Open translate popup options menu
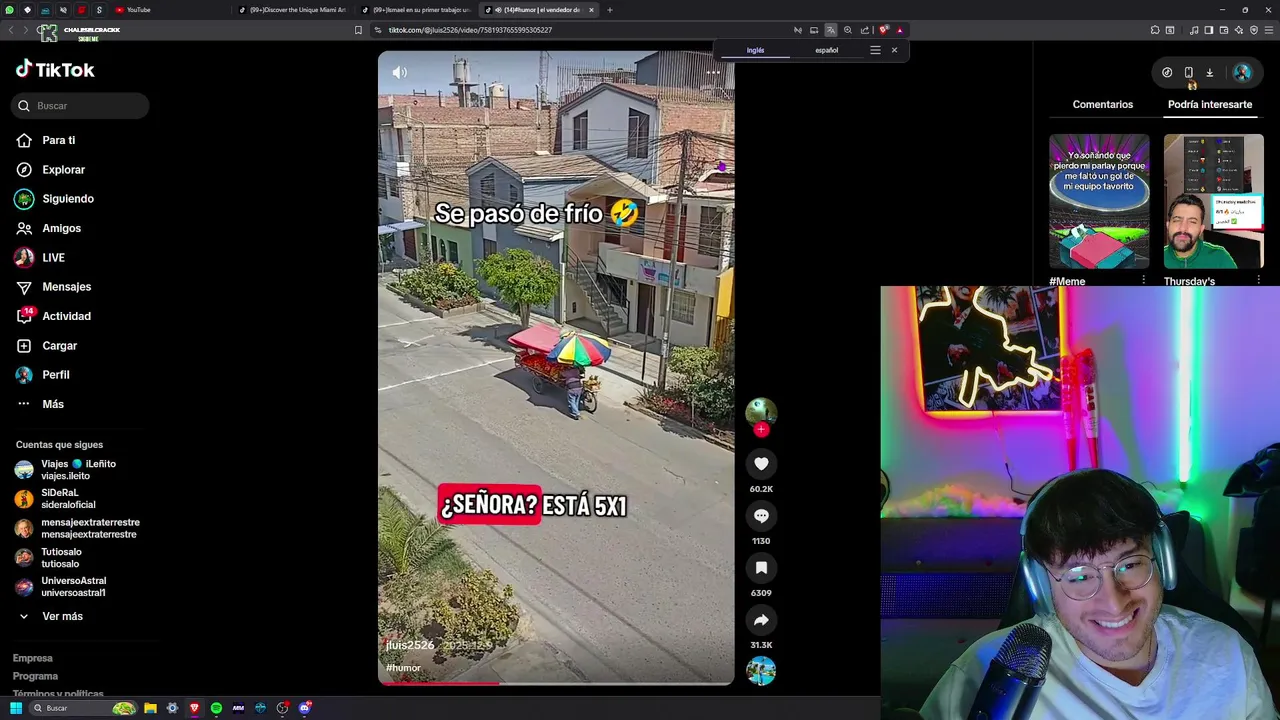 point(875,50)
